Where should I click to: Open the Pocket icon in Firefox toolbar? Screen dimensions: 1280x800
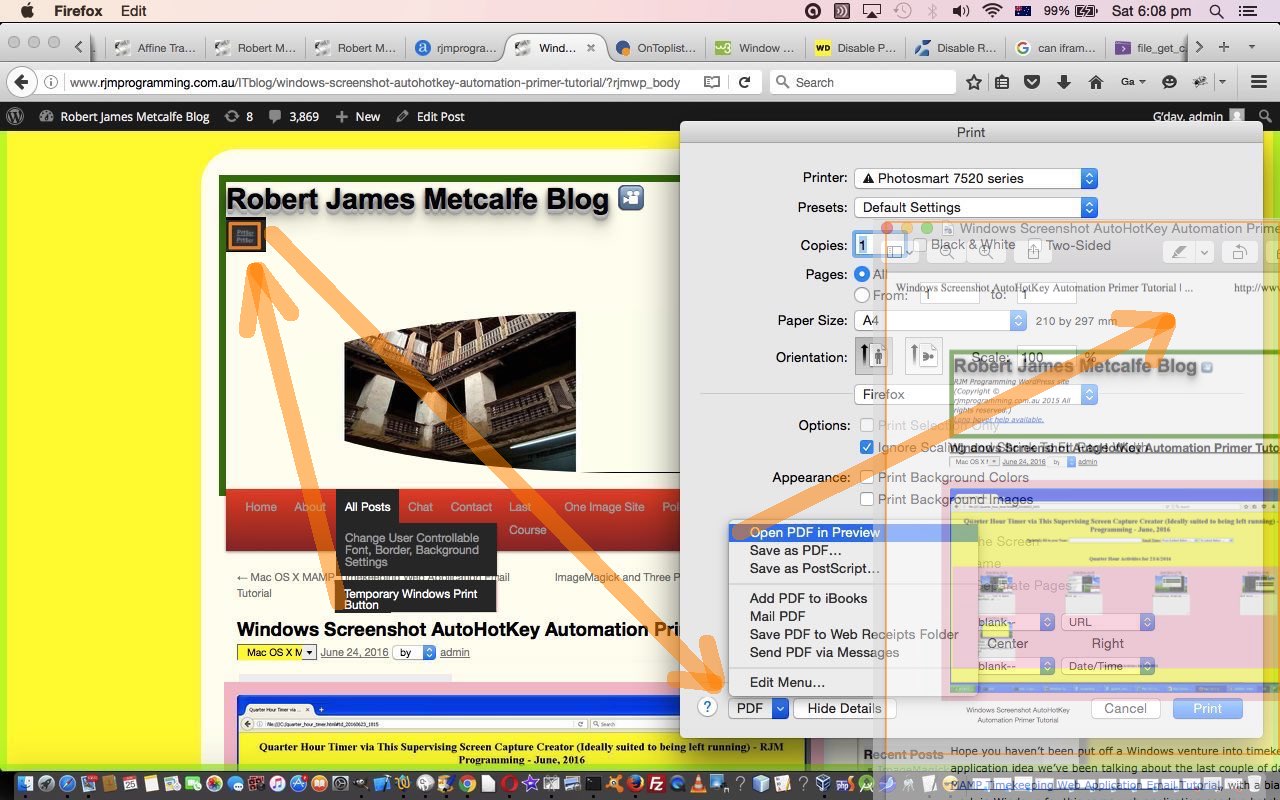click(x=1033, y=82)
